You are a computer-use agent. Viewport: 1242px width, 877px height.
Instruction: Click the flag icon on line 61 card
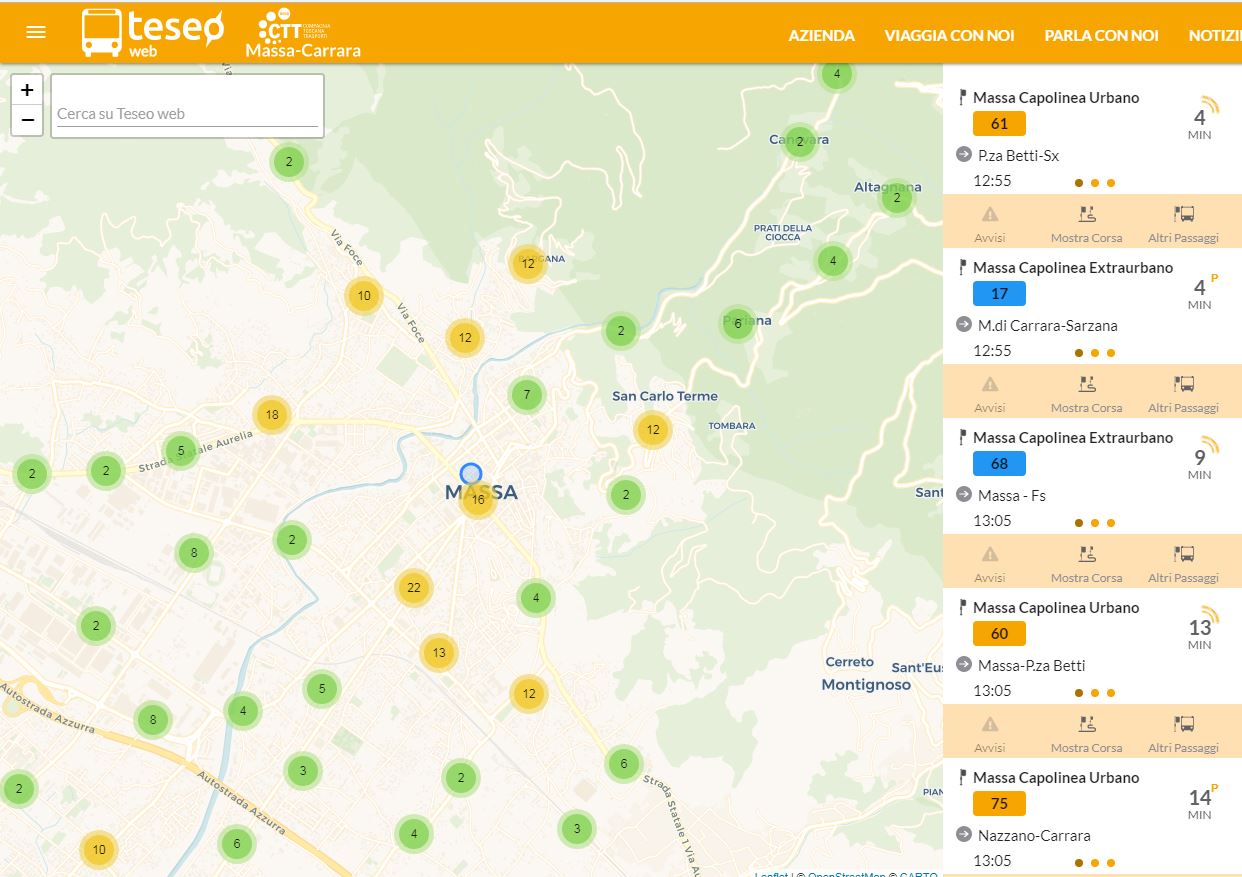962,98
